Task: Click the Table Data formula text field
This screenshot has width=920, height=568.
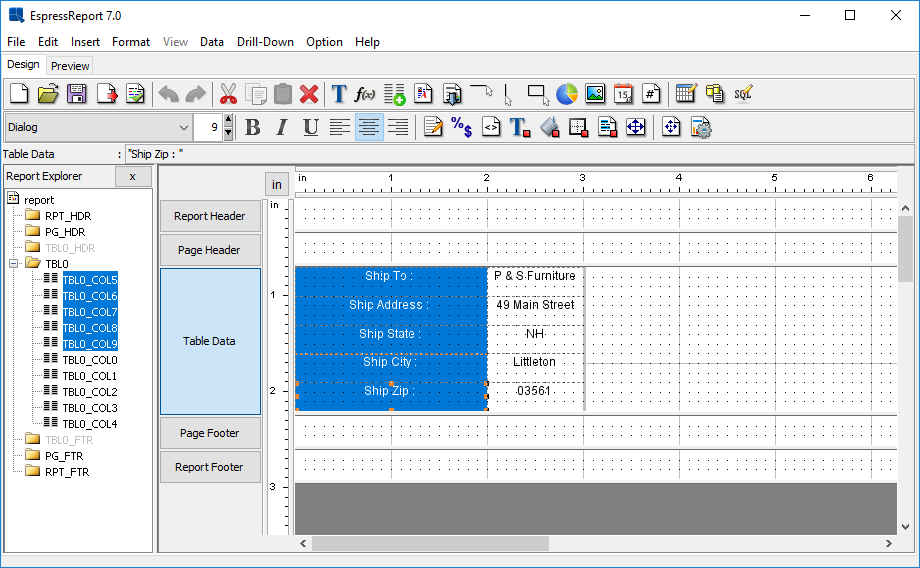Action: (519, 154)
